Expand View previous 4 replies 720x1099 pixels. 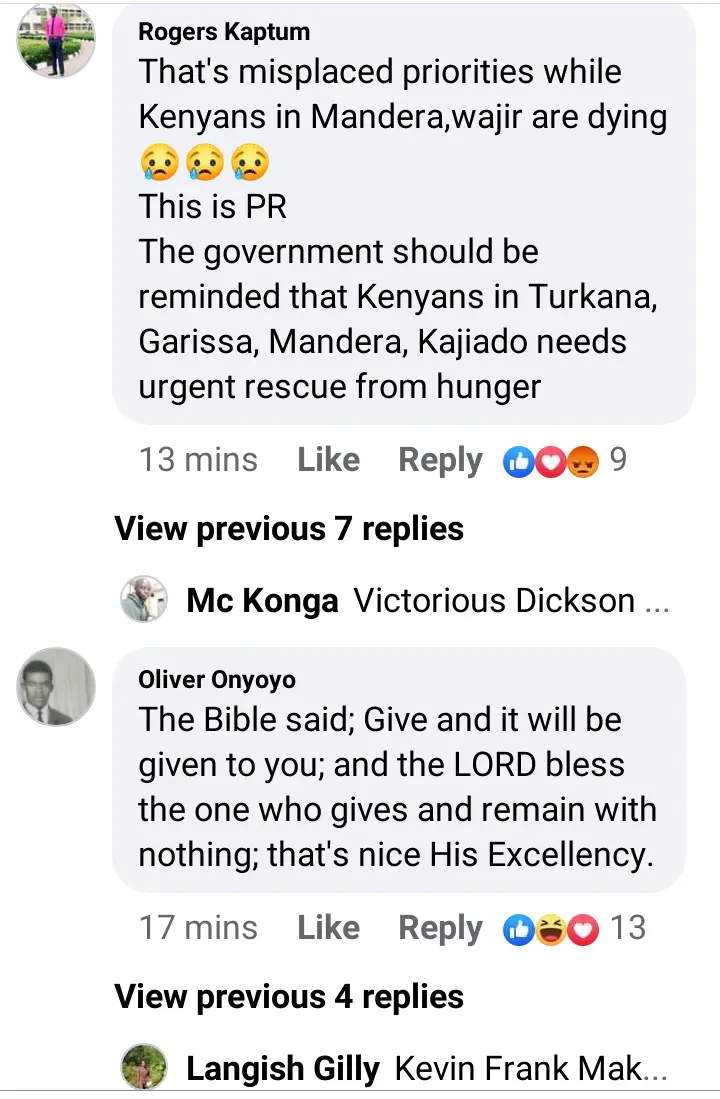[x=289, y=997]
